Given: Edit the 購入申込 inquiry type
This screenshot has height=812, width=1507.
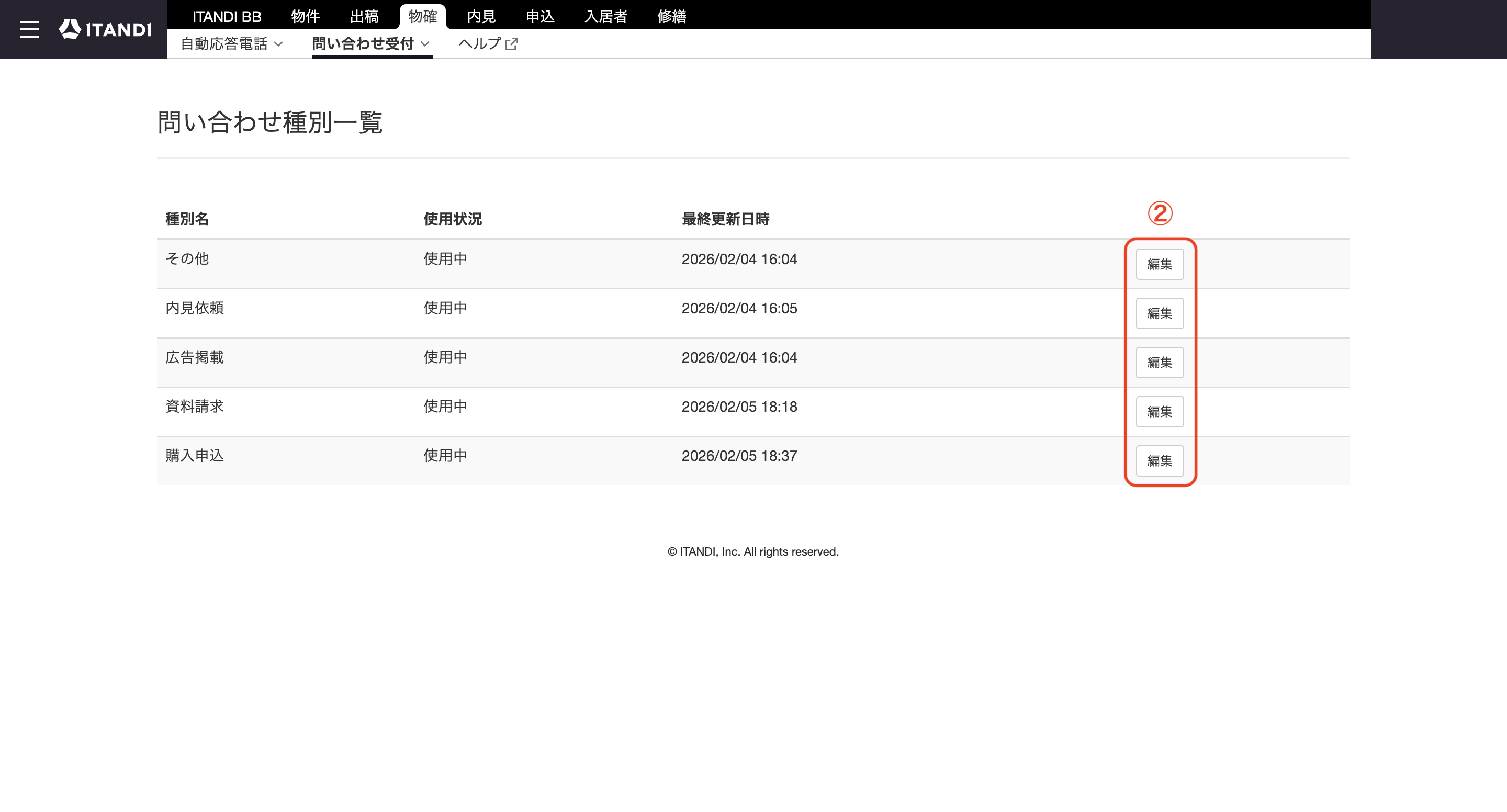Looking at the screenshot, I should pyautogui.click(x=1160, y=460).
